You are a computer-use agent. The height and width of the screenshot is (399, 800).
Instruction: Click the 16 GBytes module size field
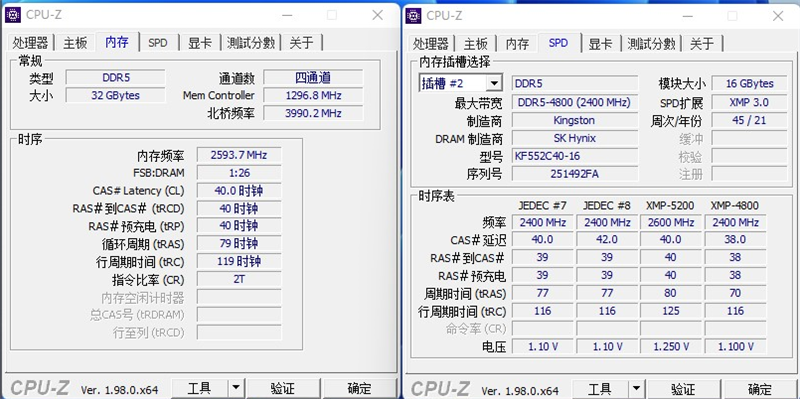pyautogui.click(x=749, y=84)
